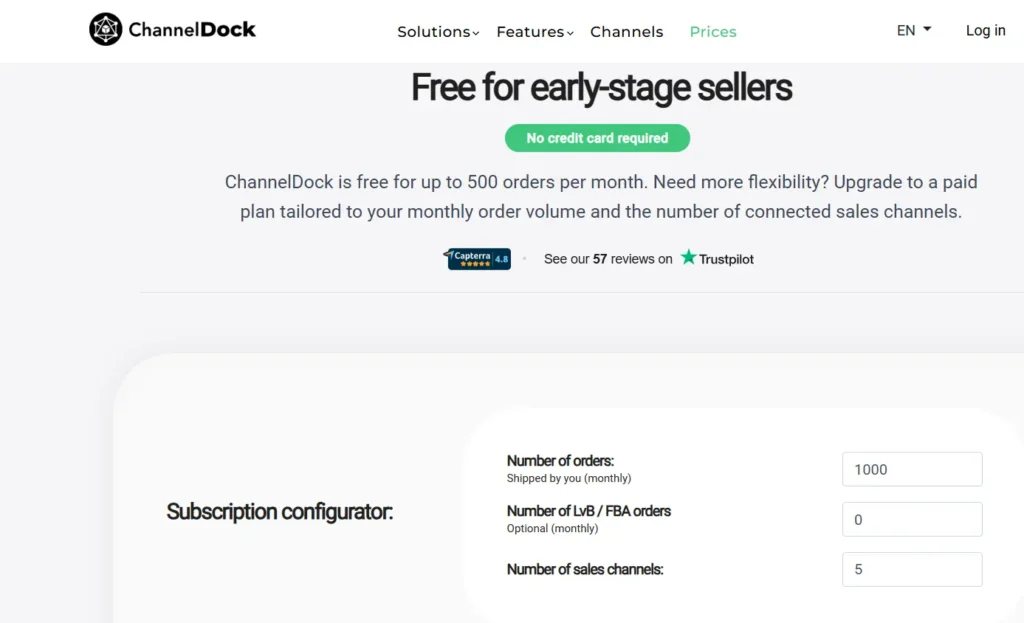Click the Log in link
The height and width of the screenshot is (623, 1024).
(x=985, y=30)
